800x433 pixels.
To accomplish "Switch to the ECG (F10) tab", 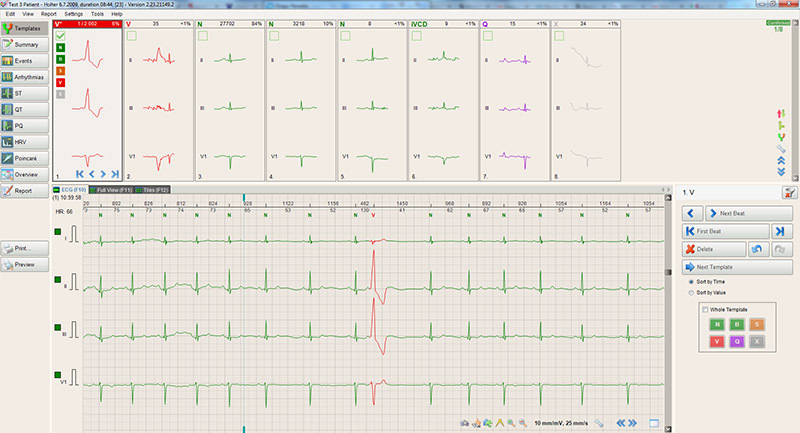I will [70, 190].
